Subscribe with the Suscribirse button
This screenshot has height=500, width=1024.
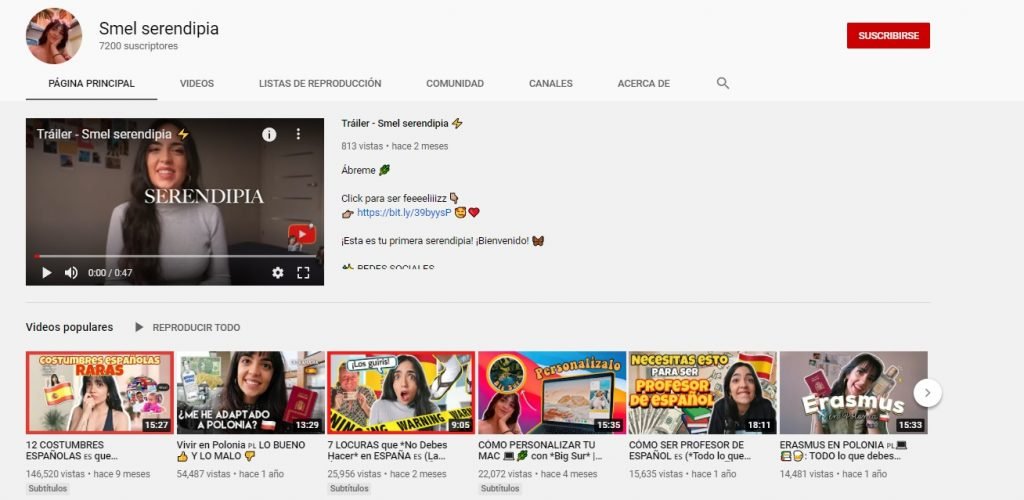coord(887,36)
